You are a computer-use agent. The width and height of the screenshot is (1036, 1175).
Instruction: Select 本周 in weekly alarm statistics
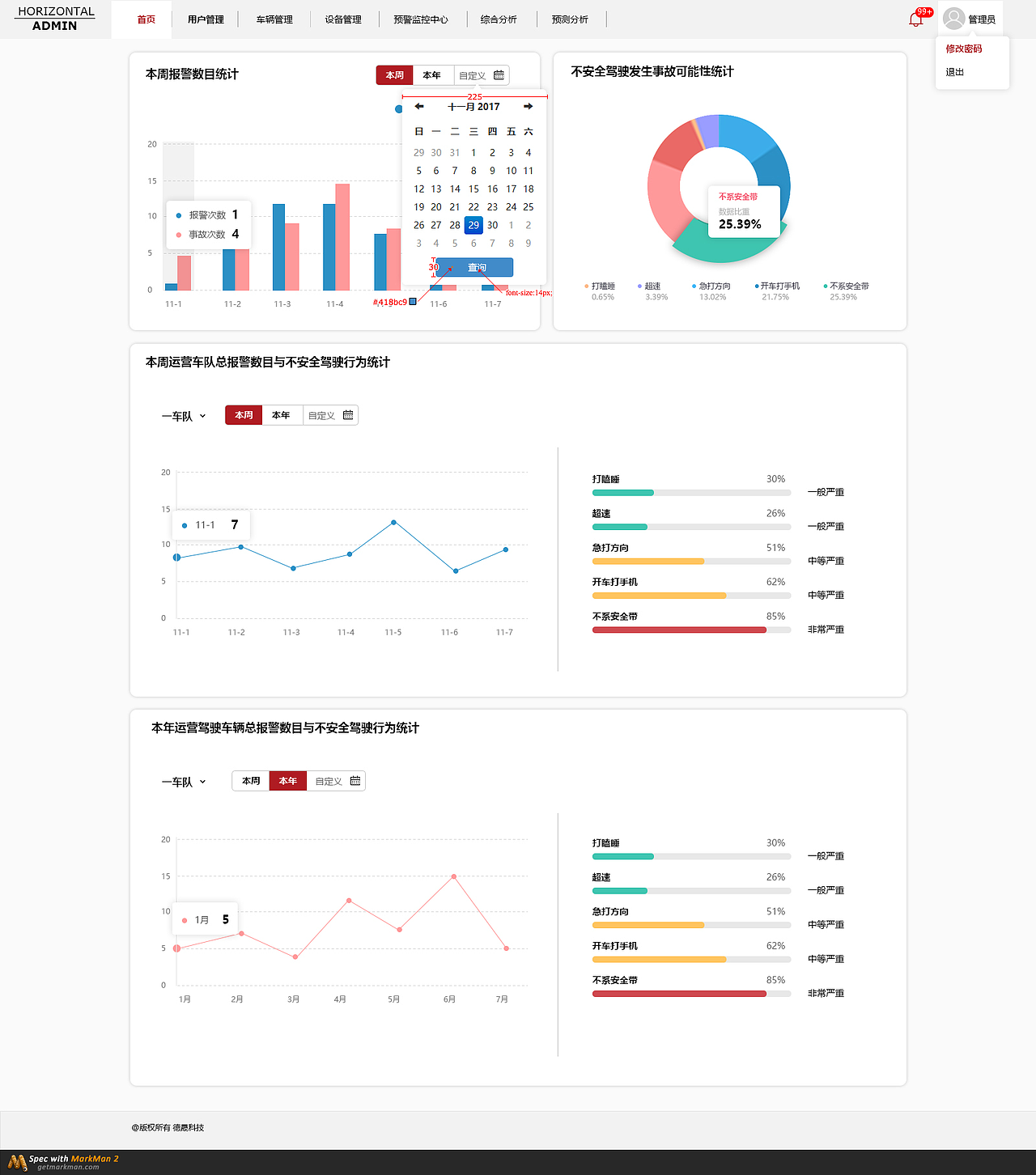(x=395, y=75)
